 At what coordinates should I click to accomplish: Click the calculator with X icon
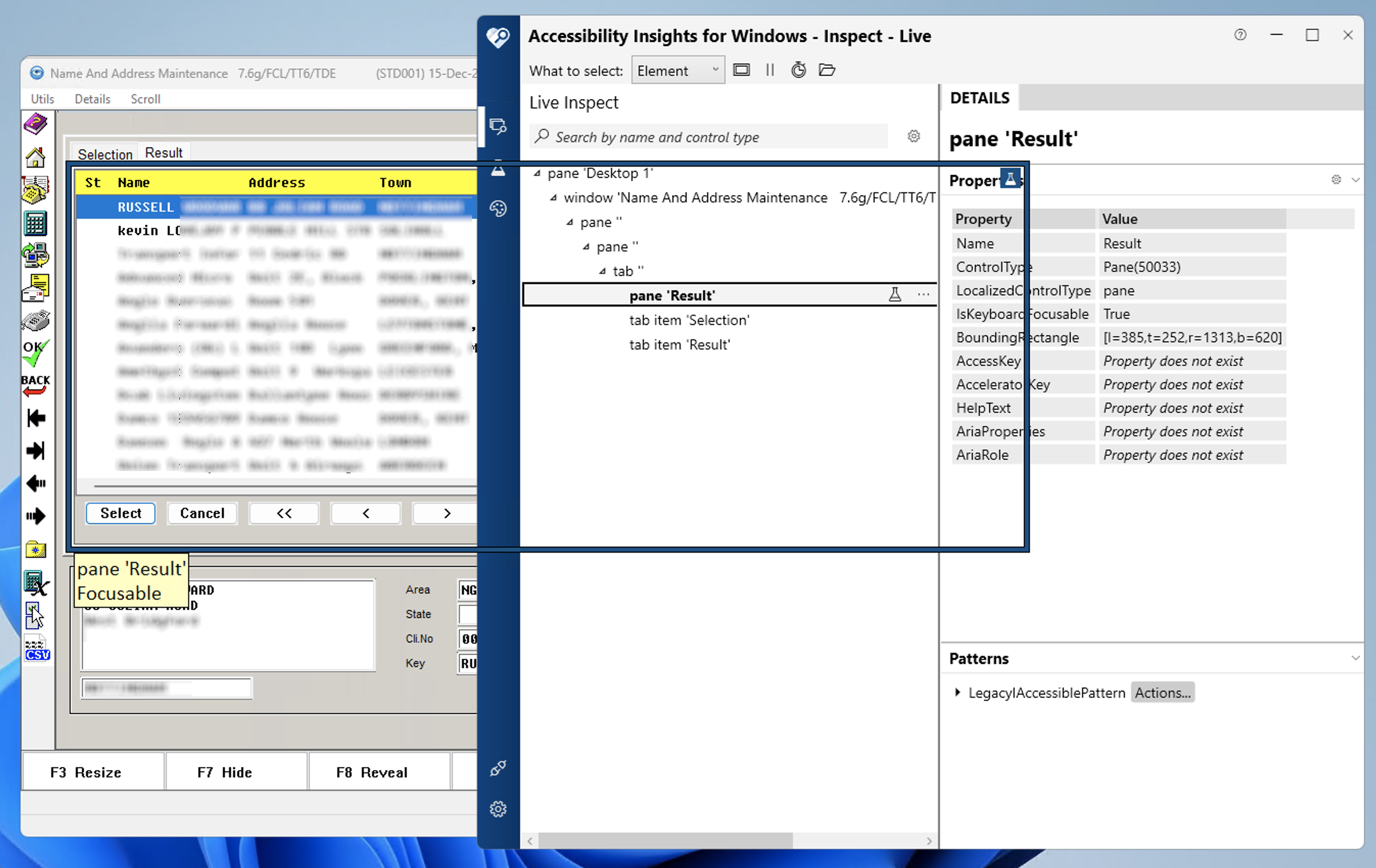point(37,583)
